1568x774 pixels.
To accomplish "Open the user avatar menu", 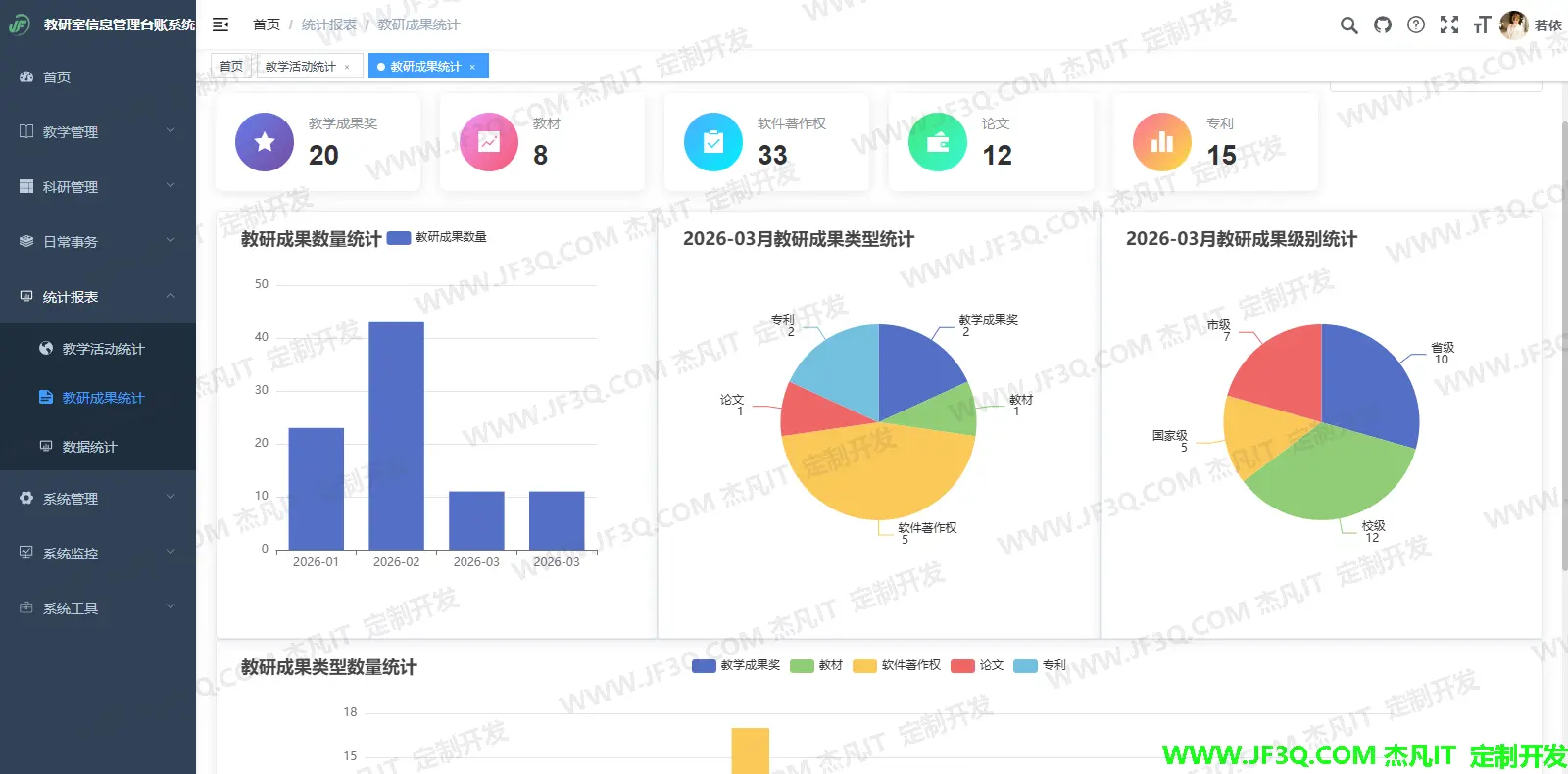I will [1514, 25].
